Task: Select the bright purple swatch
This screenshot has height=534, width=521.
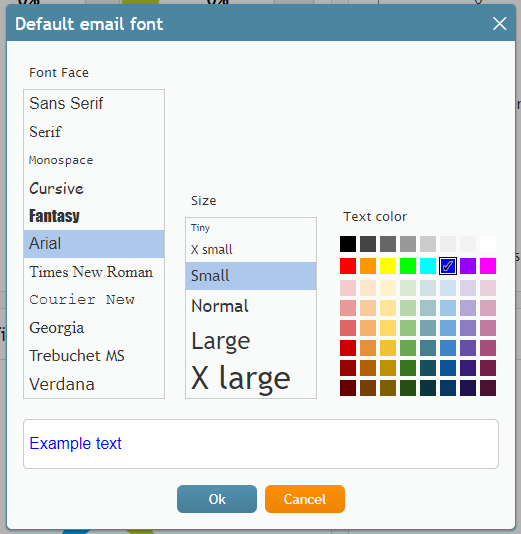Action: [x=468, y=266]
